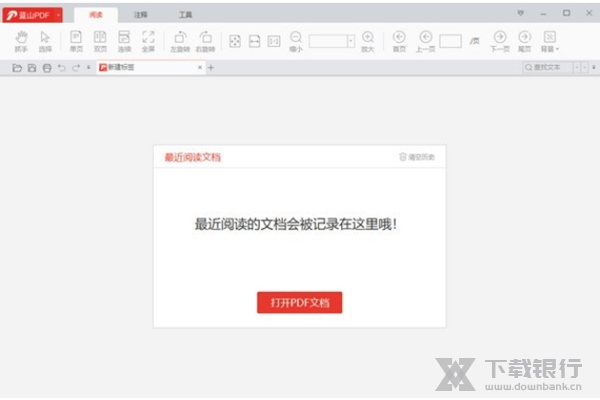Click the 查找文本 search field
The height and width of the screenshot is (400, 600).
(547, 67)
